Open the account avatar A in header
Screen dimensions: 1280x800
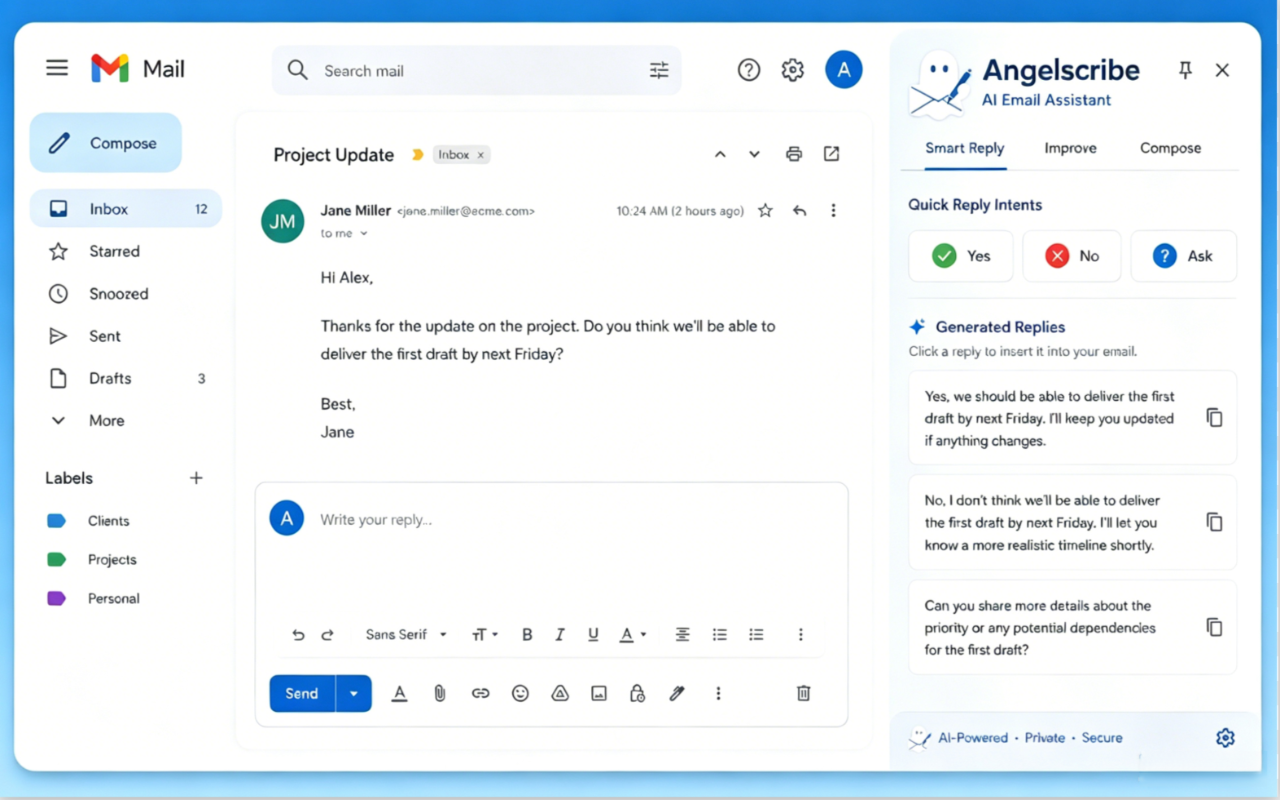[x=844, y=70]
